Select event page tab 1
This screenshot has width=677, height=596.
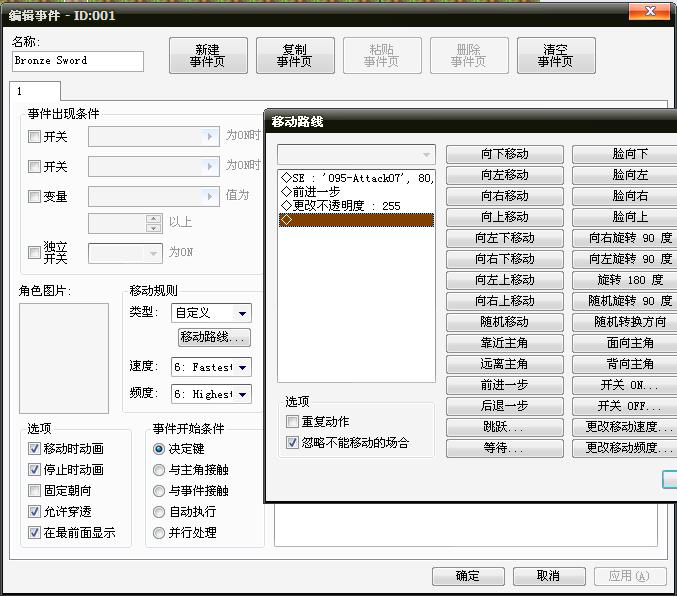pyautogui.click(x=35, y=91)
